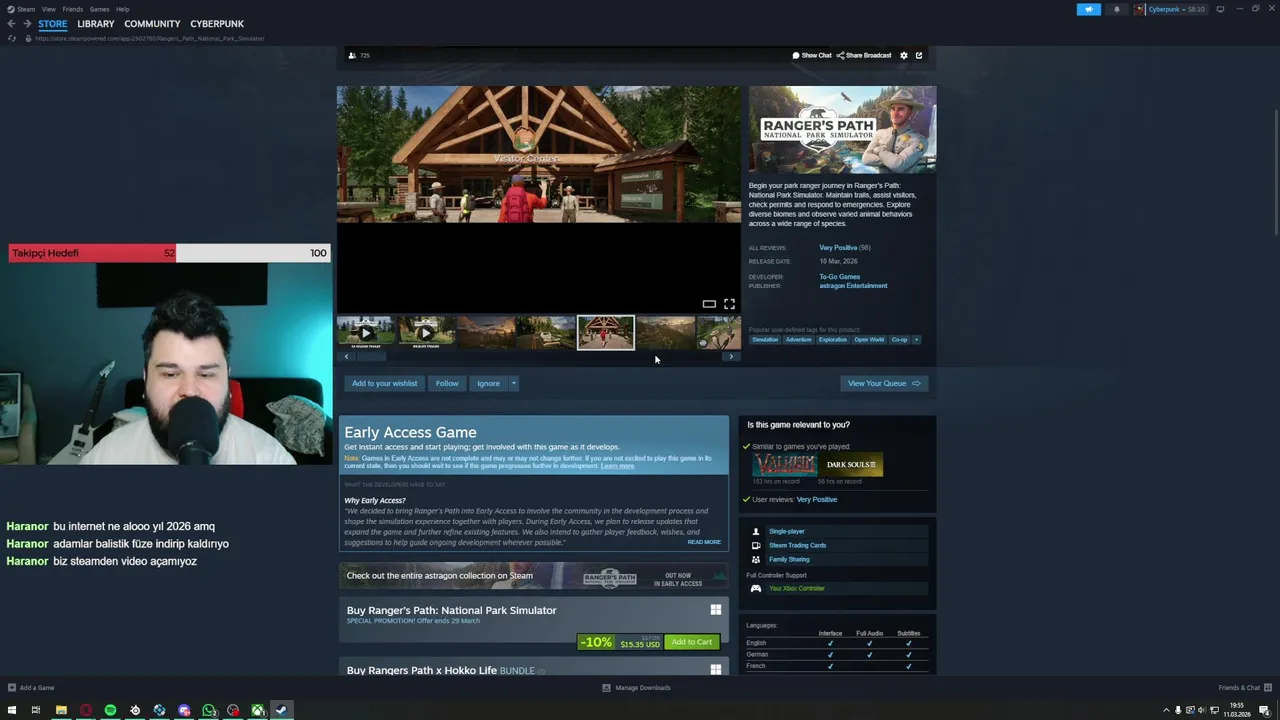Open the broadcast settings gear

(x=904, y=56)
